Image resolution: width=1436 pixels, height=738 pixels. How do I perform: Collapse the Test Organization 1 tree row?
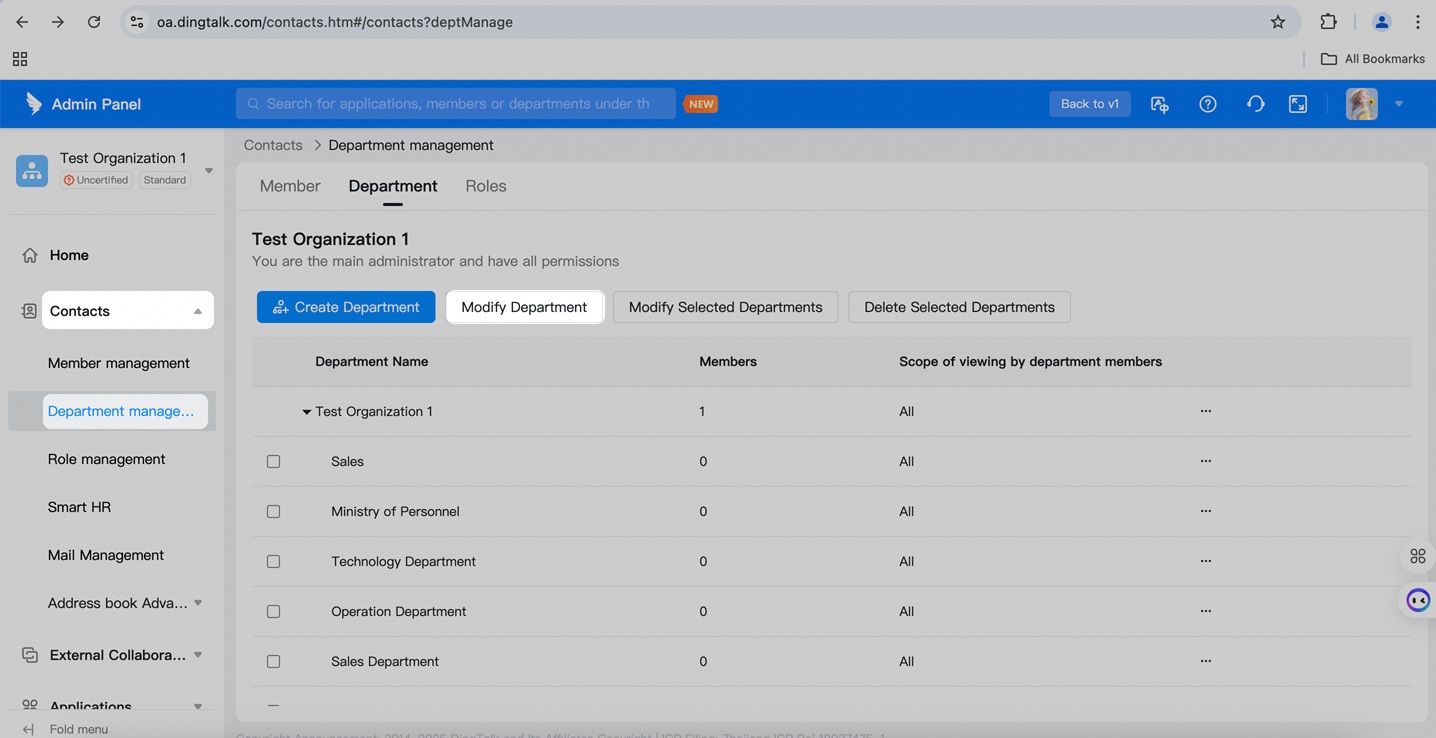[x=307, y=412]
